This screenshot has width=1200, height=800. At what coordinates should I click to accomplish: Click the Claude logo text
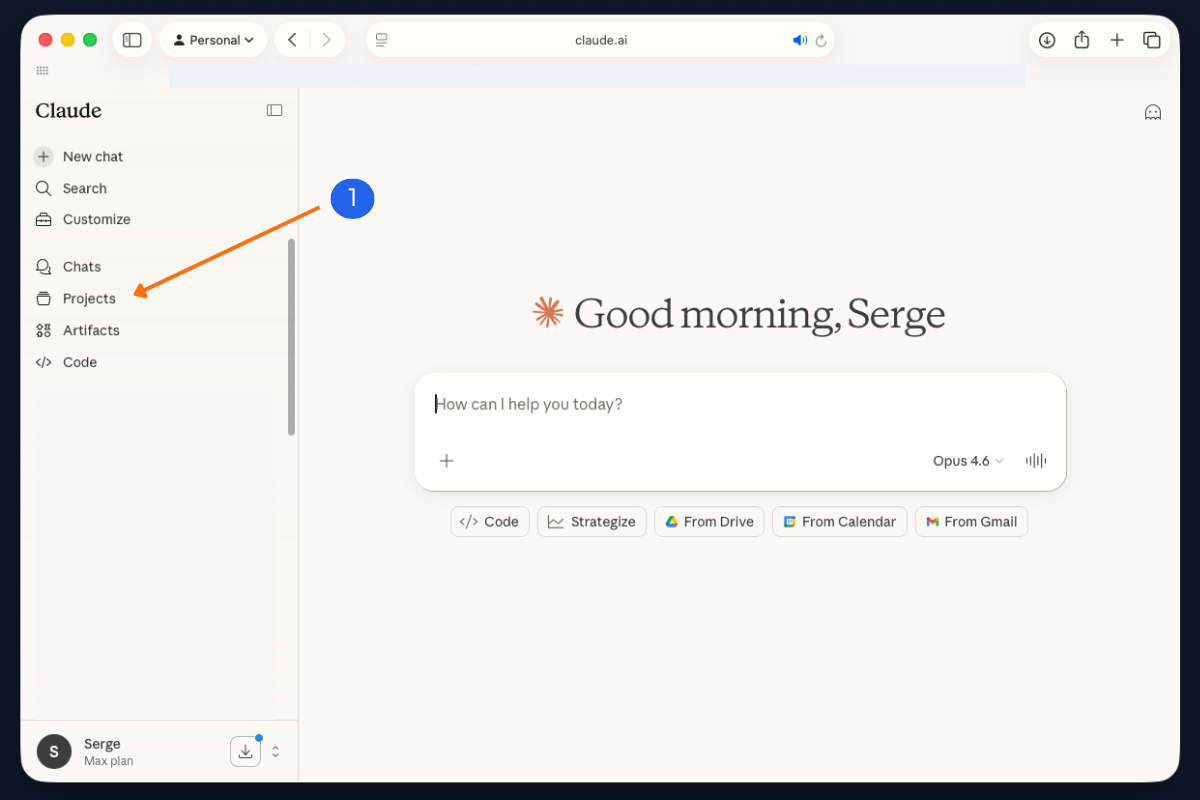click(x=68, y=110)
